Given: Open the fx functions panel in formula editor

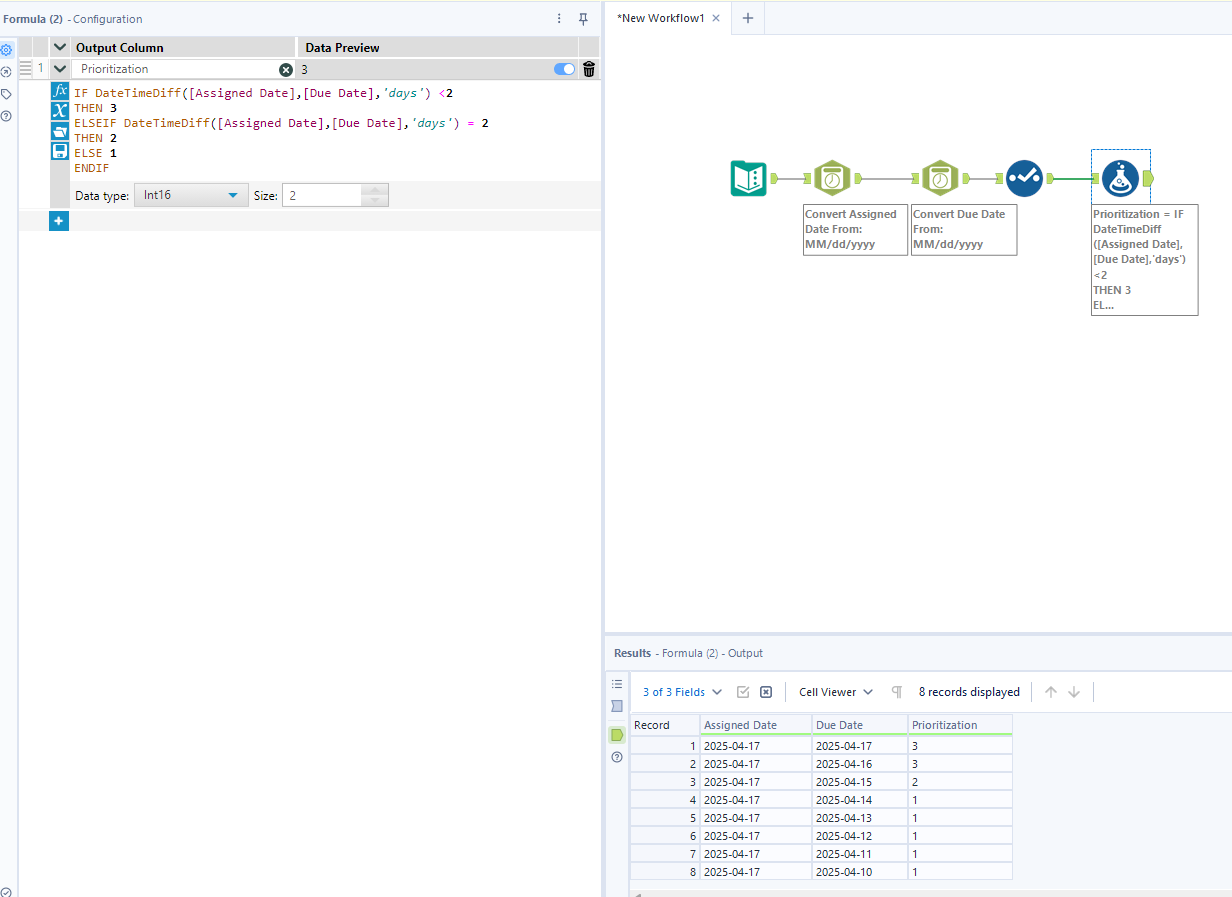Looking at the screenshot, I should click(60, 90).
